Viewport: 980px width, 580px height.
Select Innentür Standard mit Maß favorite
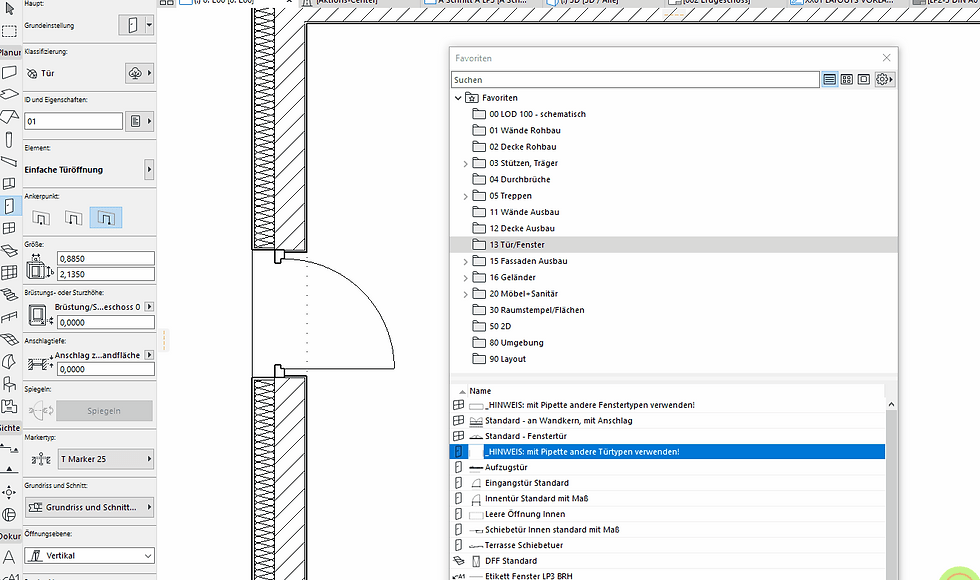coord(668,498)
